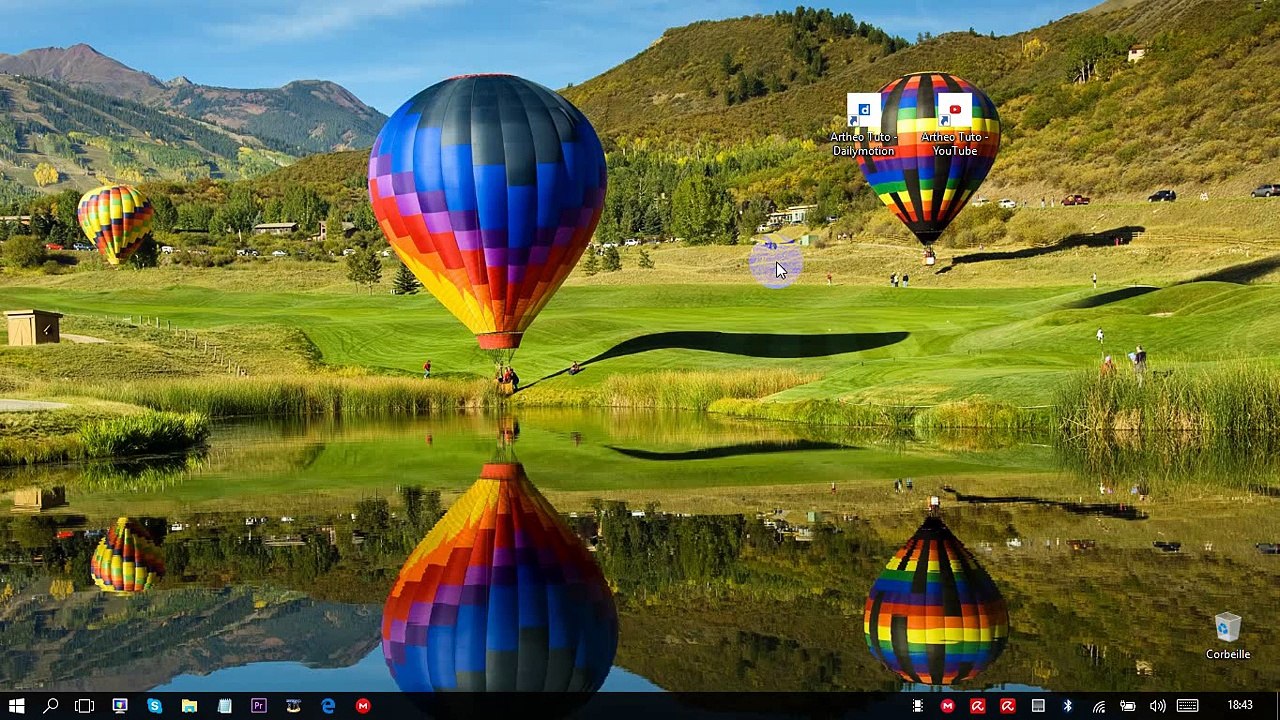Open the Artheo Tuto - YouTube desktop shortcut

coord(955,126)
